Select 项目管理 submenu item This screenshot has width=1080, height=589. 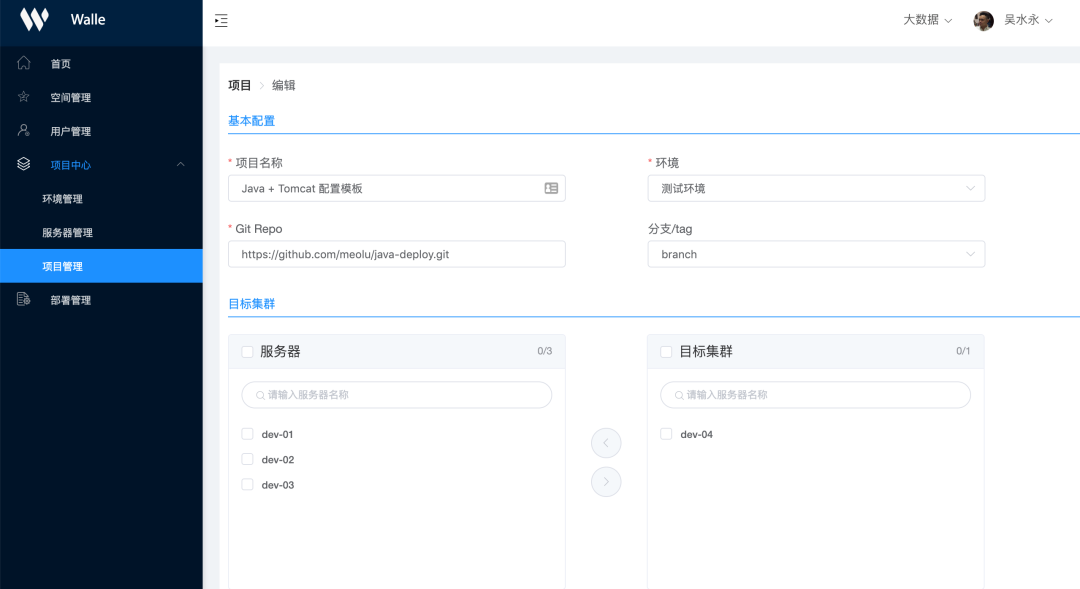point(101,266)
